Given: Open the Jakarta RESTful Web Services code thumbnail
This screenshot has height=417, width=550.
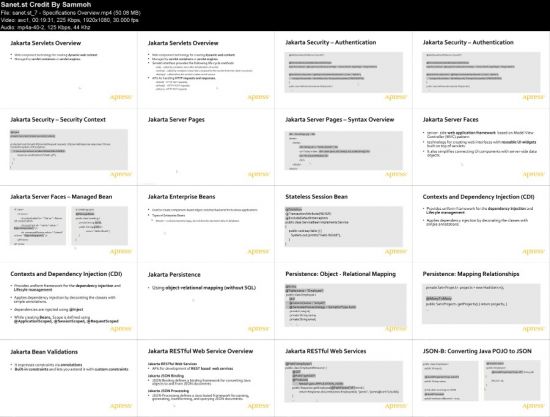Looking at the screenshot, I should click(x=343, y=378).
